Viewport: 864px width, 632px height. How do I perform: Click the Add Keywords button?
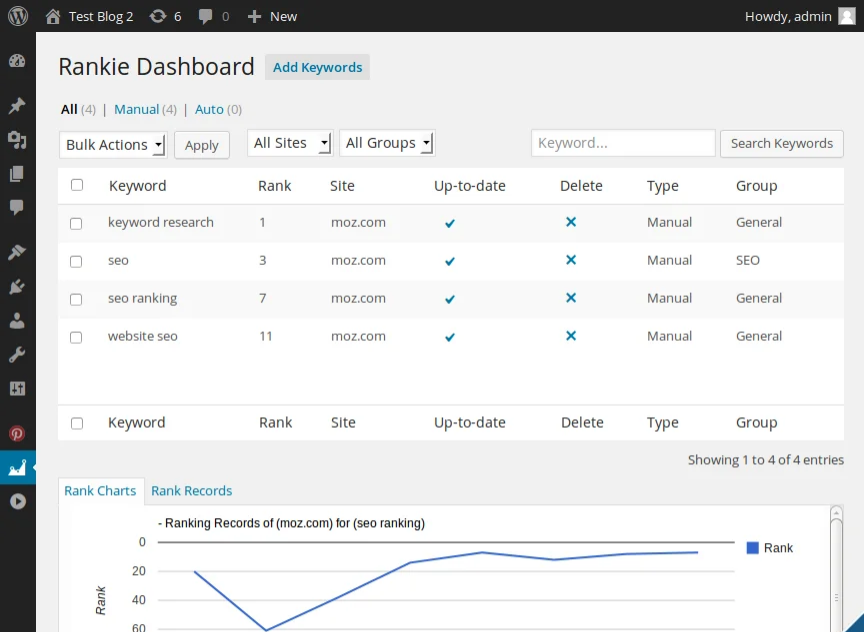click(x=317, y=67)
